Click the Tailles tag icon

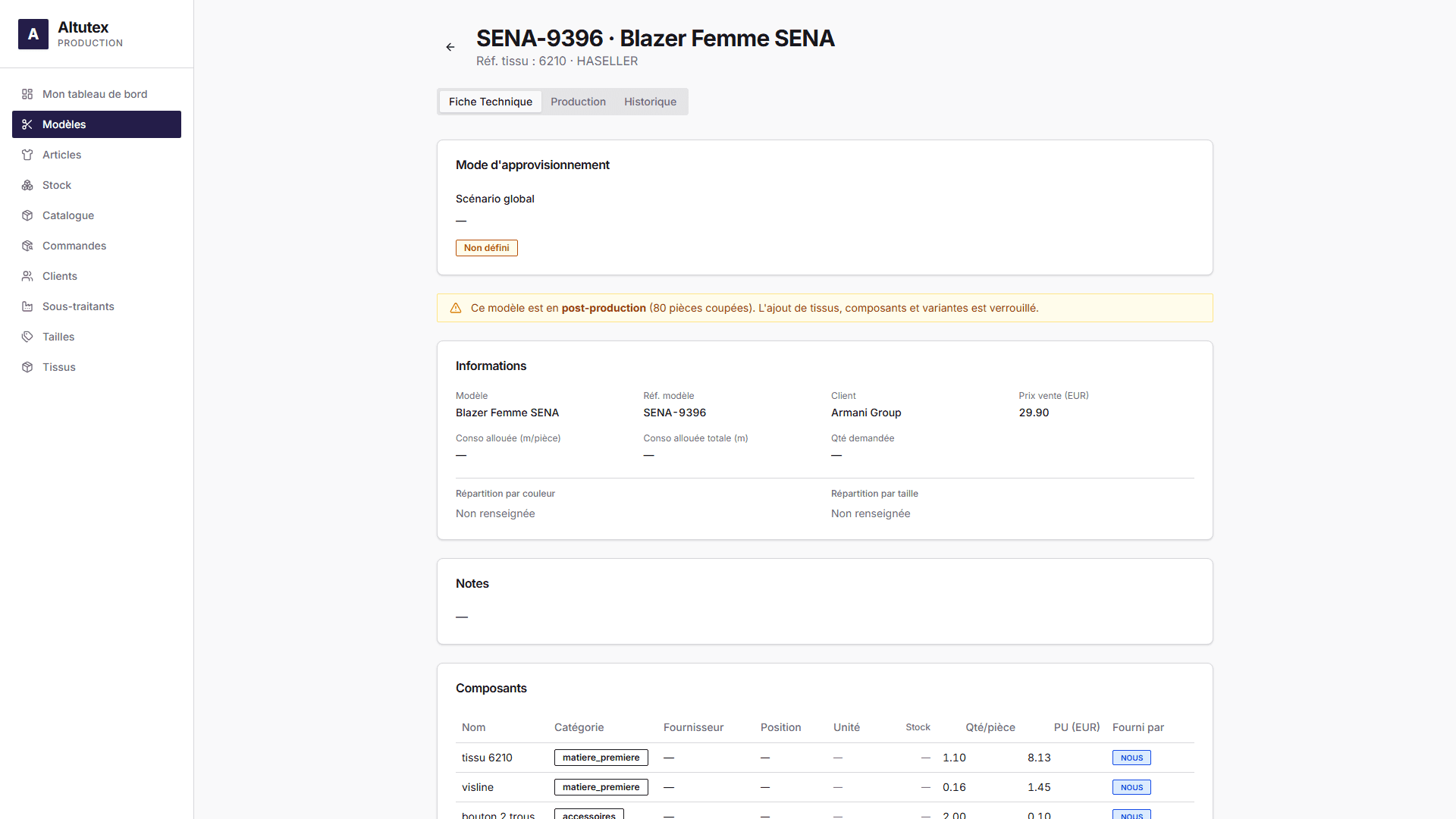27,337
